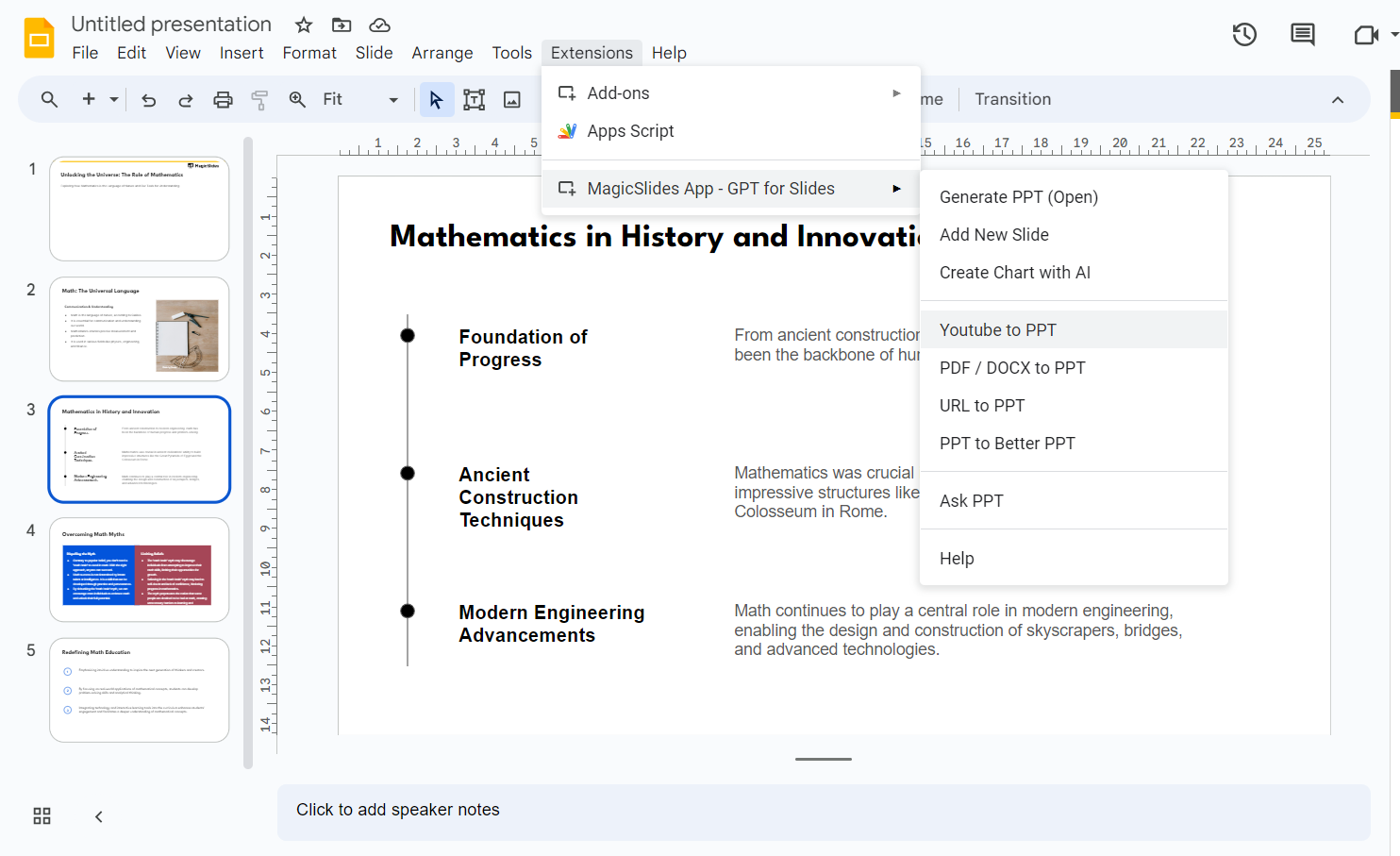
Task: Click the text box tool icon
Action: tap(474, 99)
